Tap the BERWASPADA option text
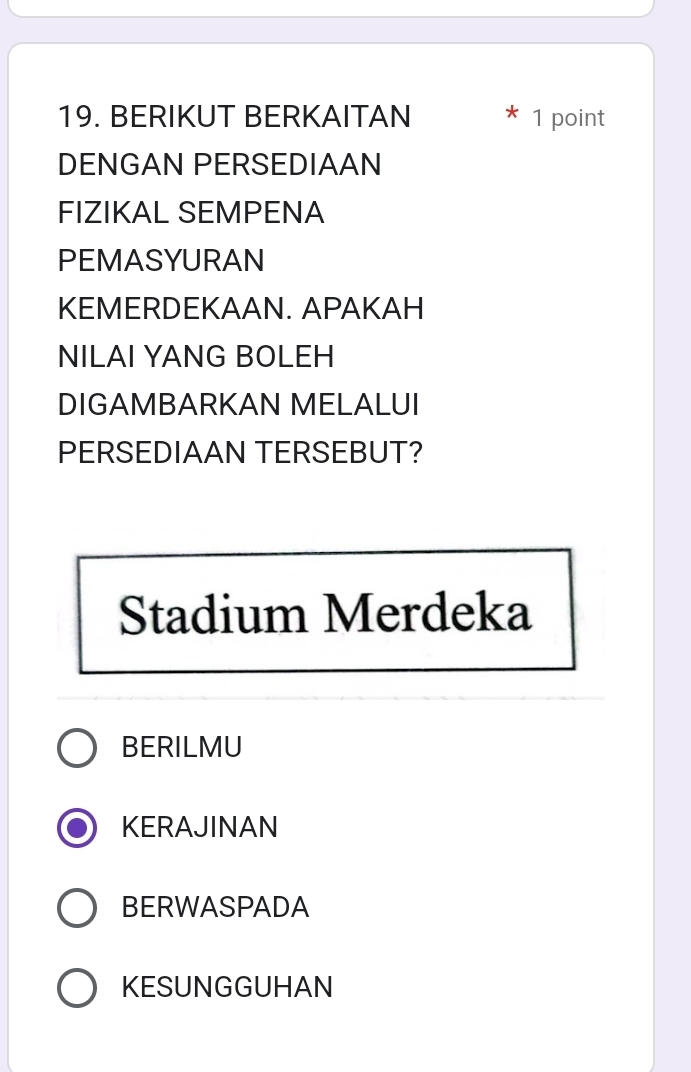 (x=215, y=908)
